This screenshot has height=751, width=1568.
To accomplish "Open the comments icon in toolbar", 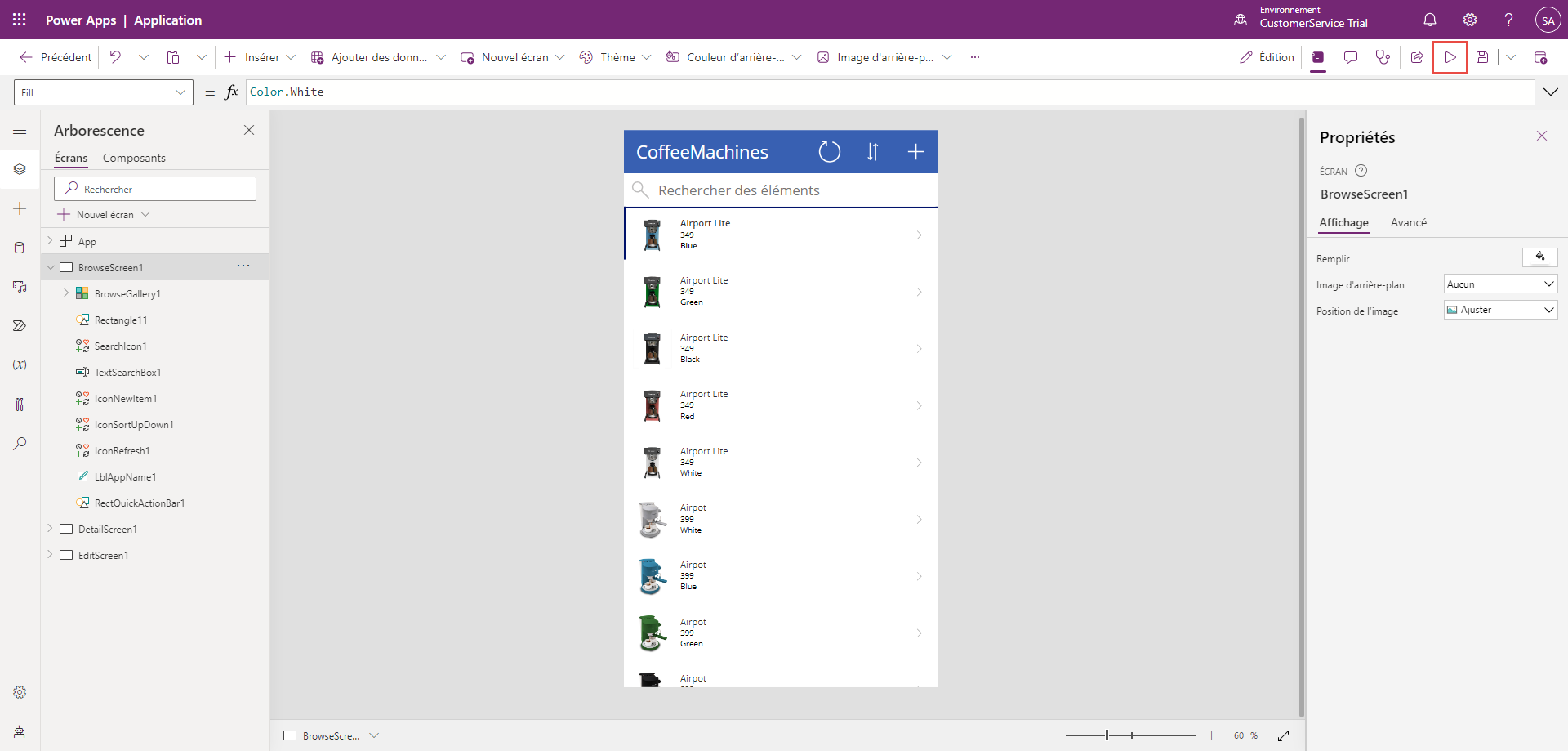I will tap(1351, 57).
